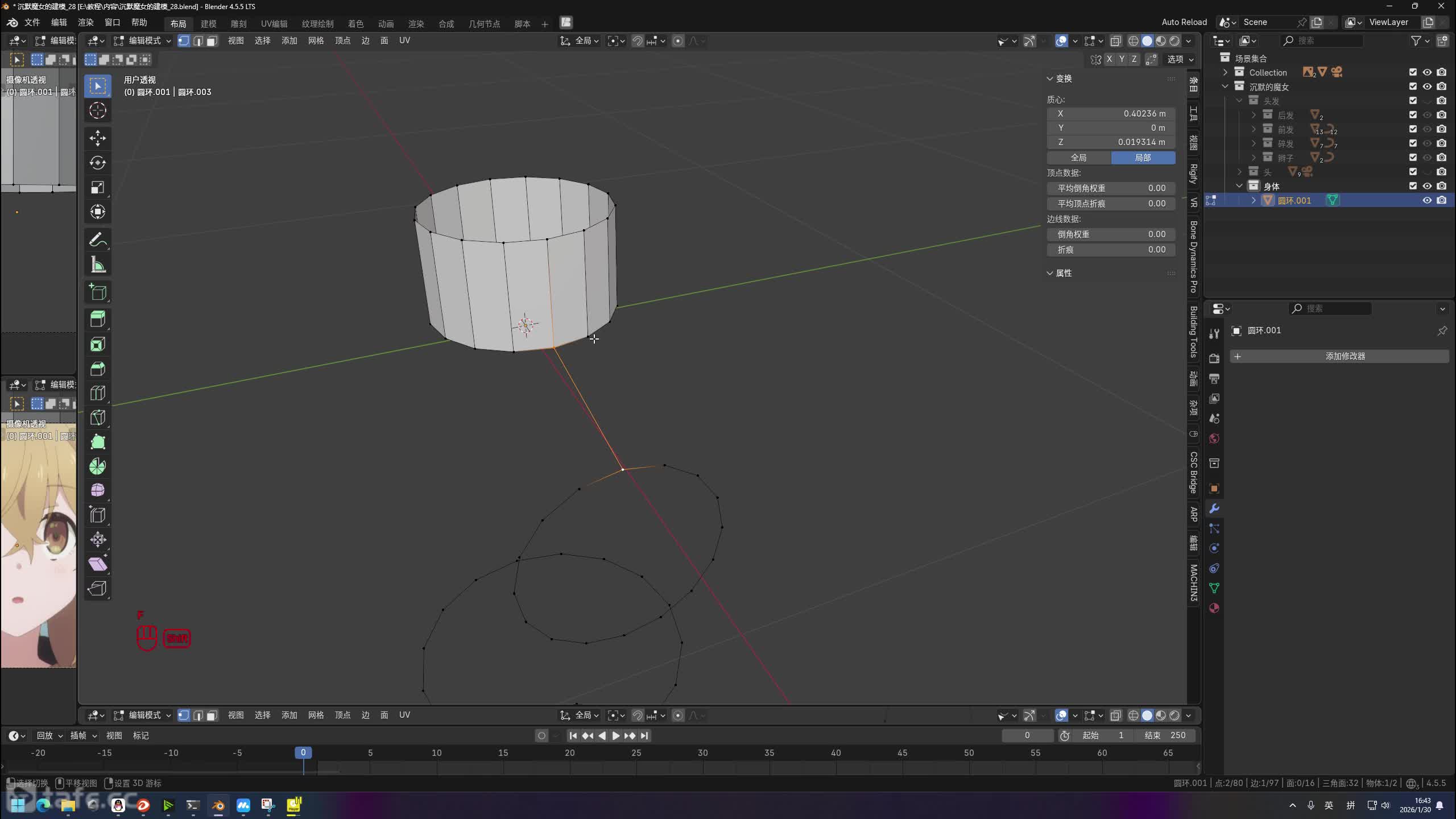Screen dimensions: 1456x819
Task: Uncheck the 身体 collection checkbox
Action: (1413, 186)
